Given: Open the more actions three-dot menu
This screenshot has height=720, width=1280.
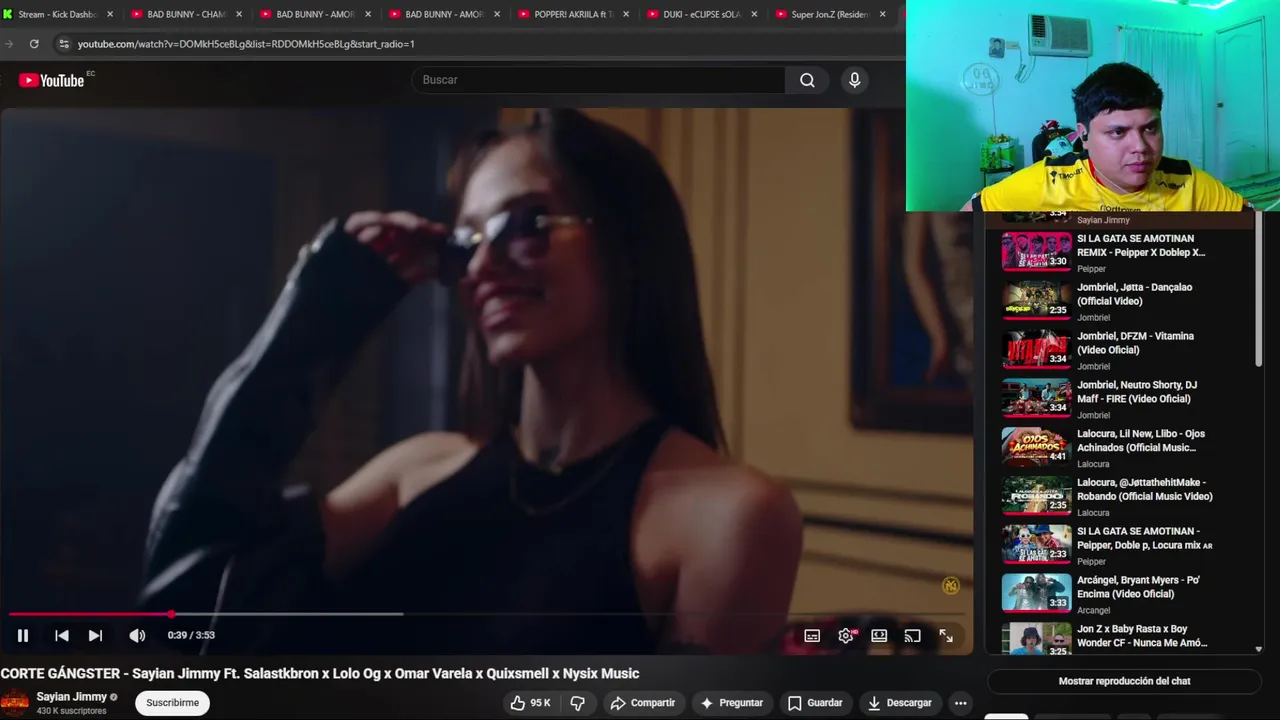Looking at the screenshot, I should 961,703.
